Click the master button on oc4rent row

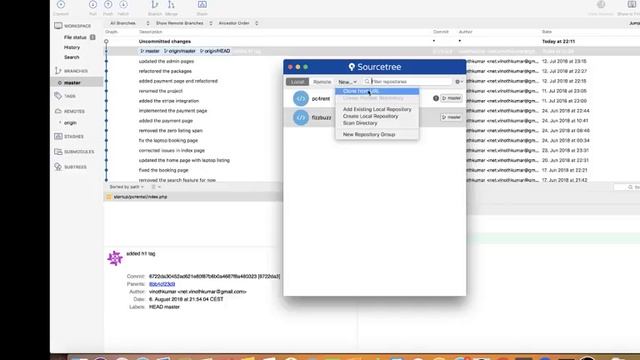(451, 98)
